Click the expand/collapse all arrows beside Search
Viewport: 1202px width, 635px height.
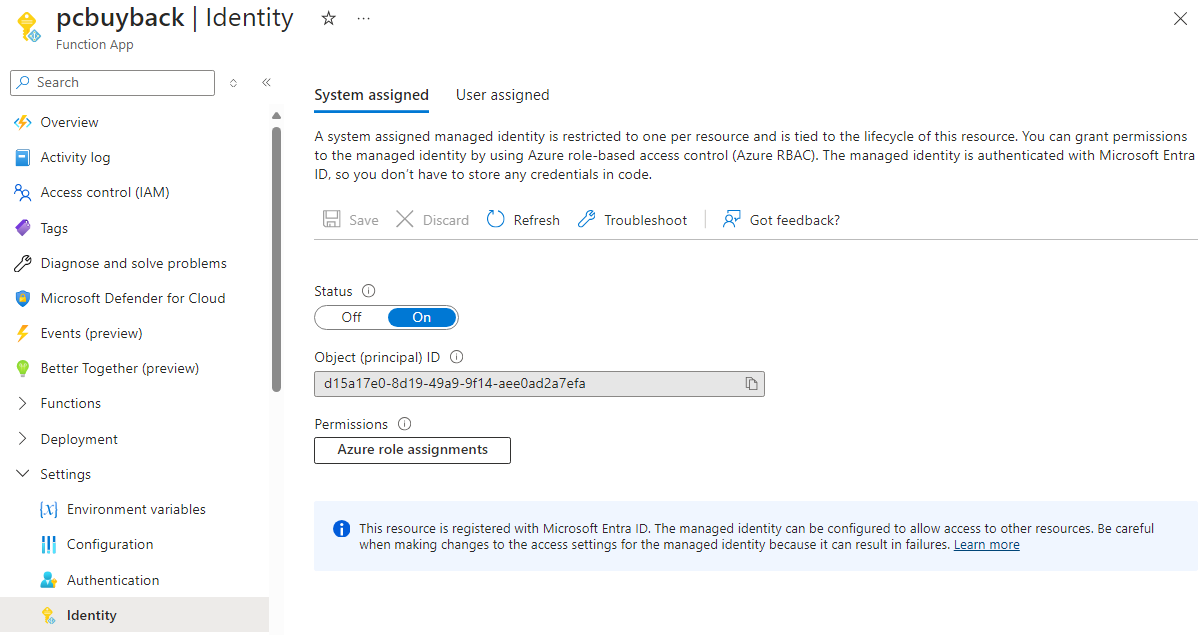(x=233, y=82)
